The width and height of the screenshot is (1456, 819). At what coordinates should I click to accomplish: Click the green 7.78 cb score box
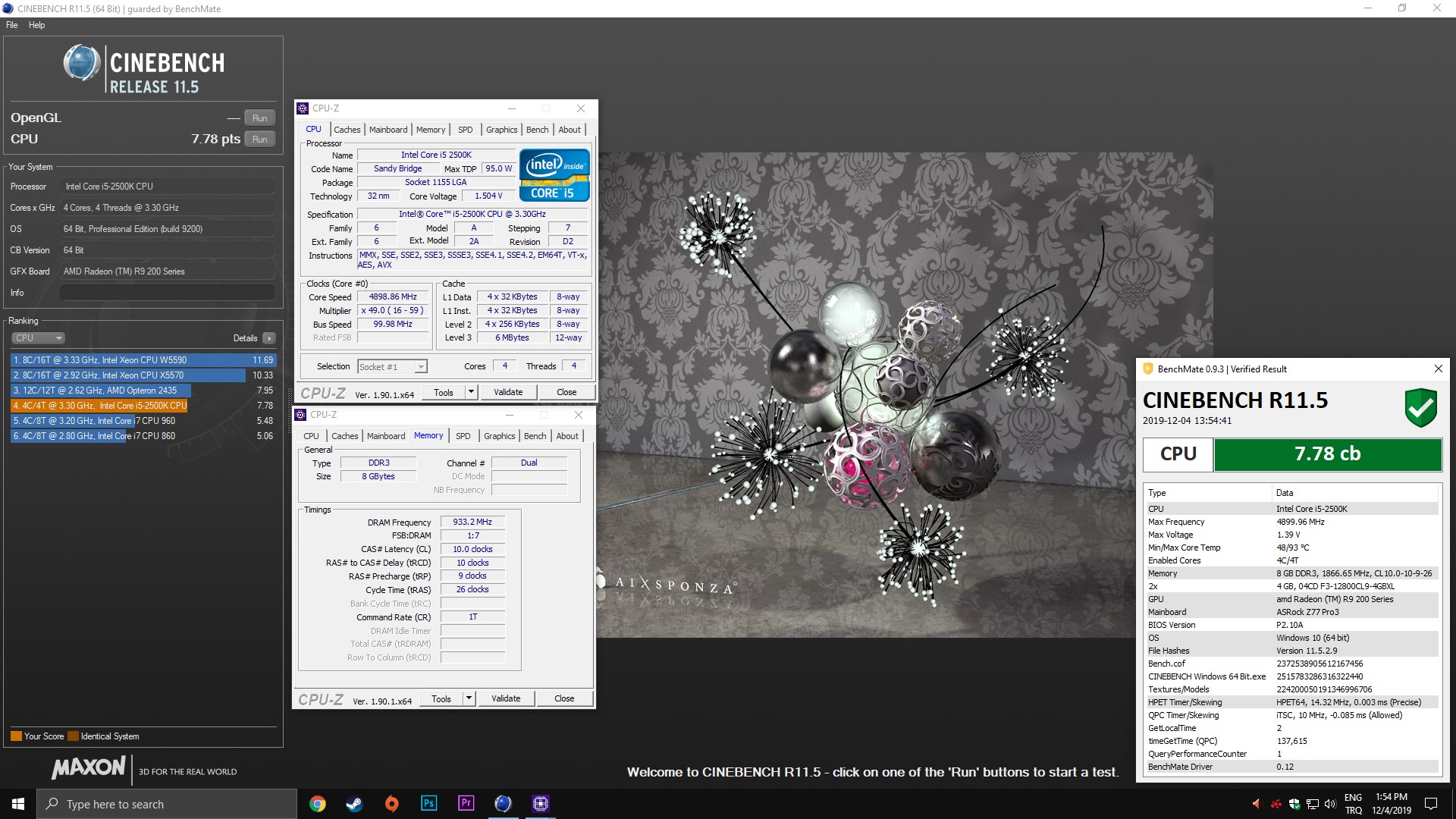(x=1328, y=454)
